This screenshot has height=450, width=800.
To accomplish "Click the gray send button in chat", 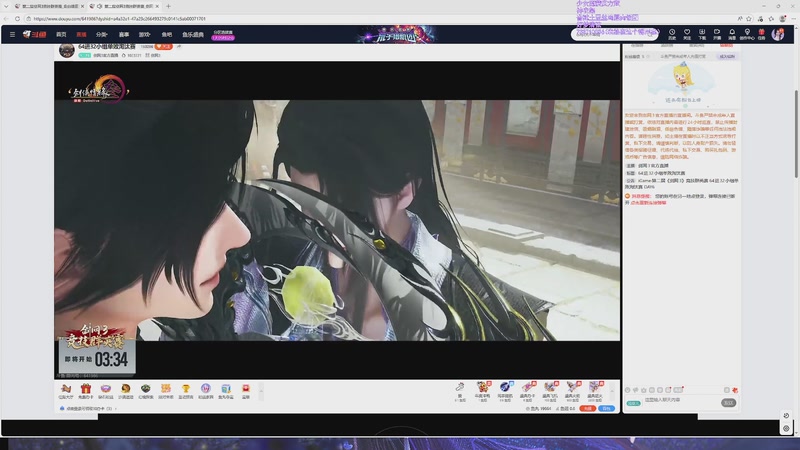I will [x=729, y=403].
